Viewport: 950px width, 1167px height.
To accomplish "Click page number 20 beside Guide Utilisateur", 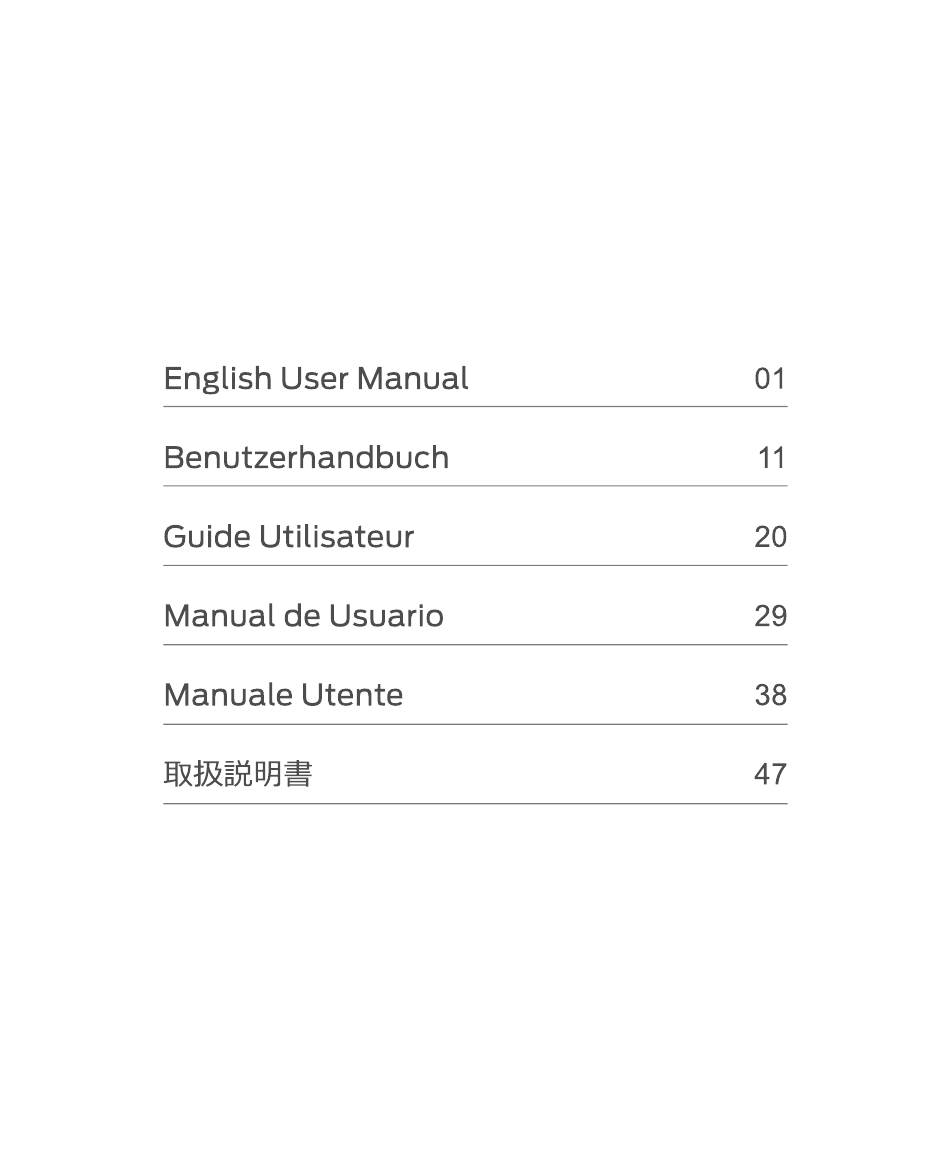I will coord(770,537).
